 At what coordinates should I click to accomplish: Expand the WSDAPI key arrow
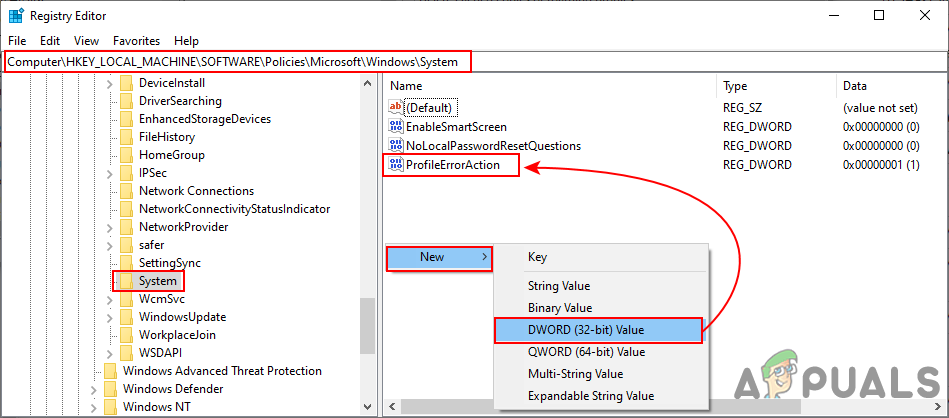click(x=109, y=353)
